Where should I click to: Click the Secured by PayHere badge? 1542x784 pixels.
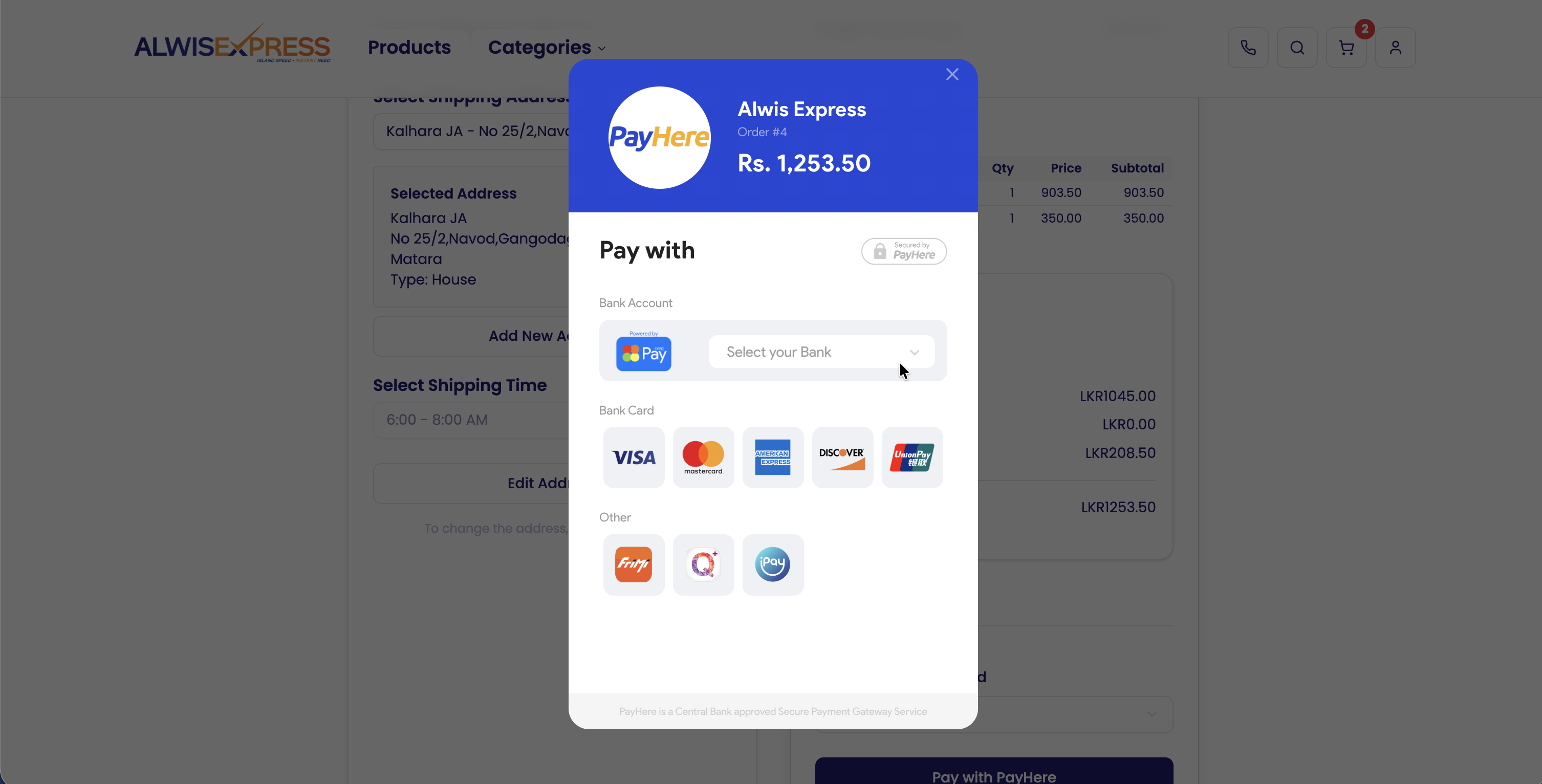[x=903, y=251]
